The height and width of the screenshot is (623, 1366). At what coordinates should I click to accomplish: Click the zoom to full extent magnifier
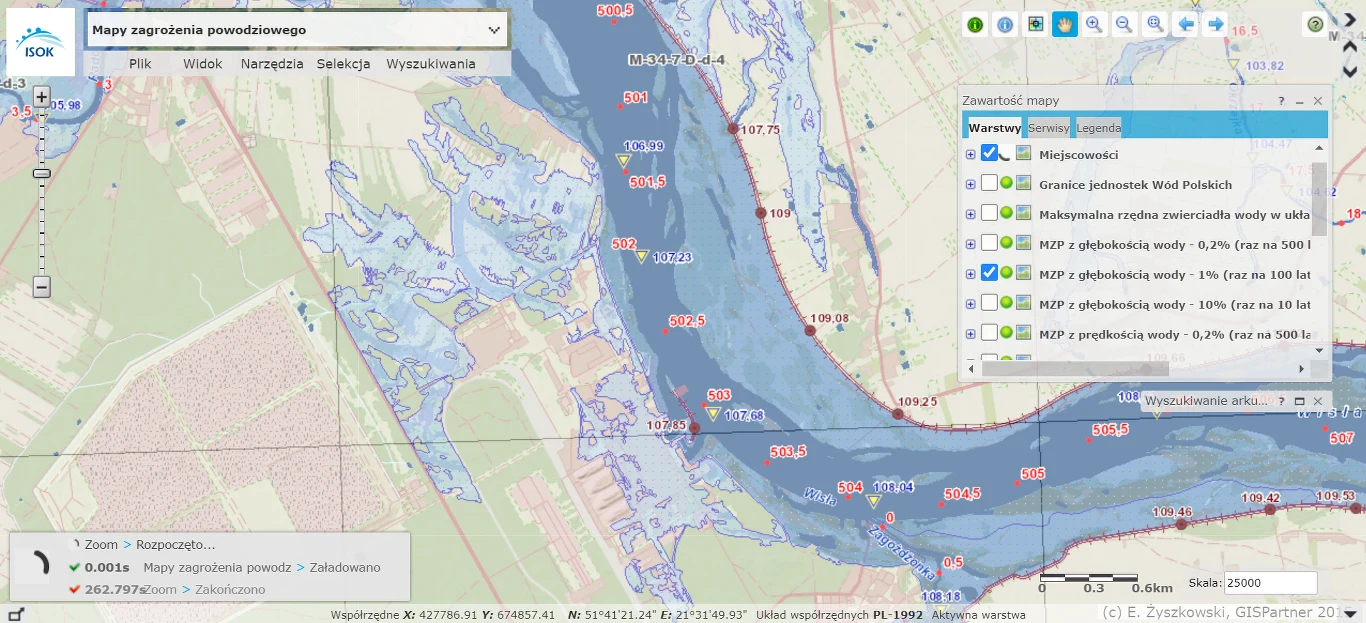pos(1155,25)
